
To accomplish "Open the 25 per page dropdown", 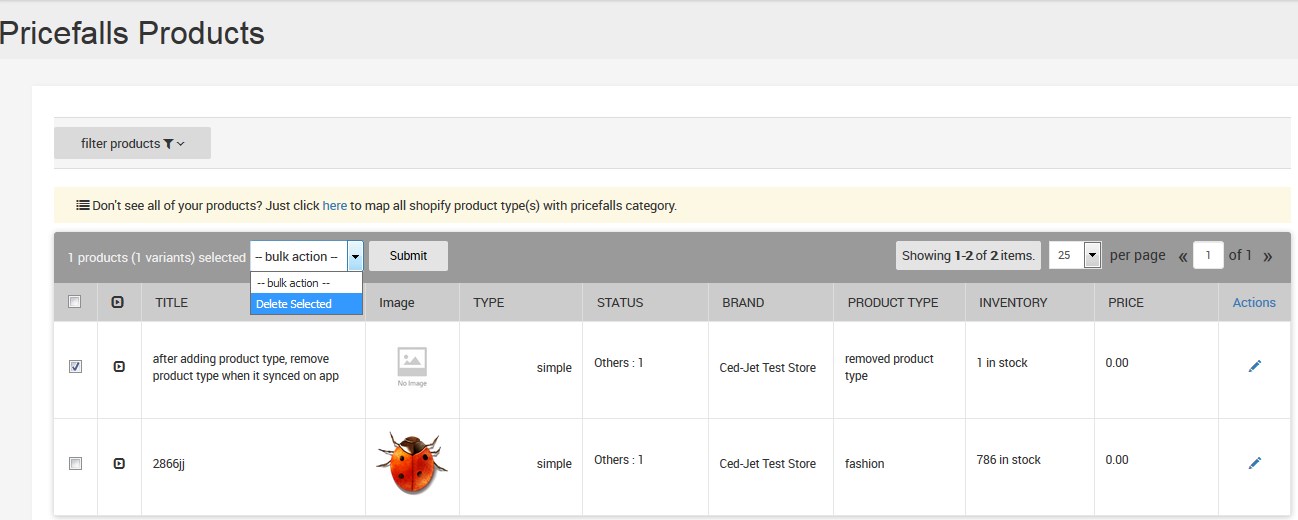I will (1075, 256).
